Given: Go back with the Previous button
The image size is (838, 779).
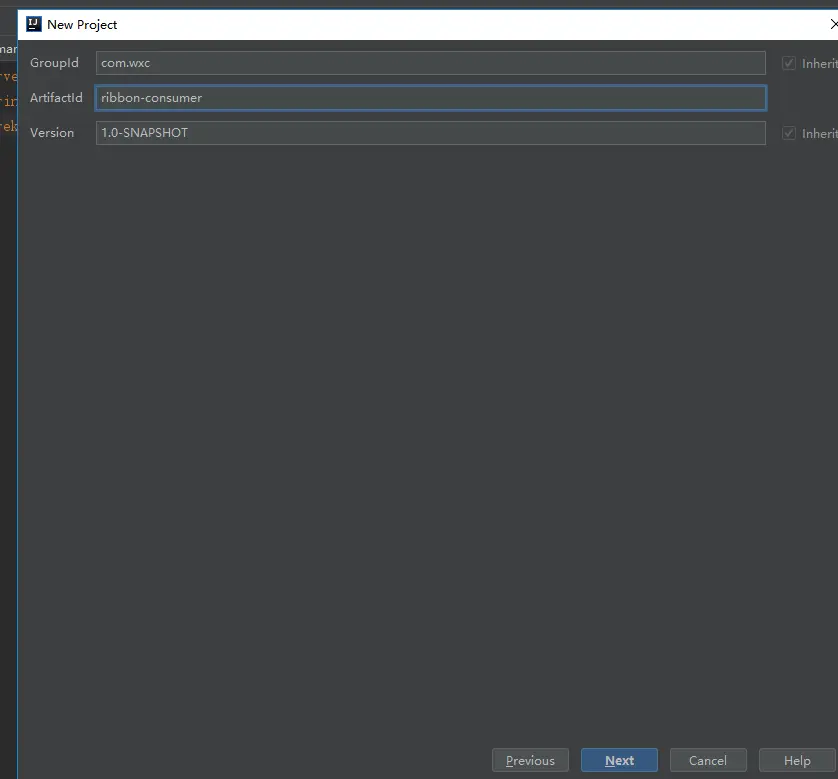Looking at the screenshot, I should point(530,760).
